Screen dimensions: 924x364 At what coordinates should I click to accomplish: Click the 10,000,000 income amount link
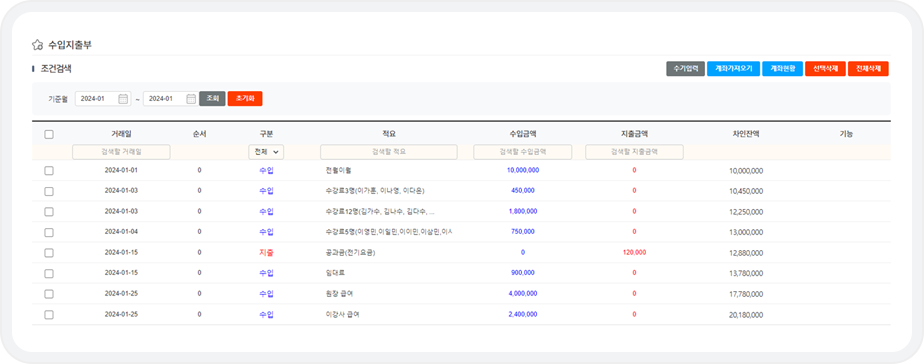click(523, 170)
